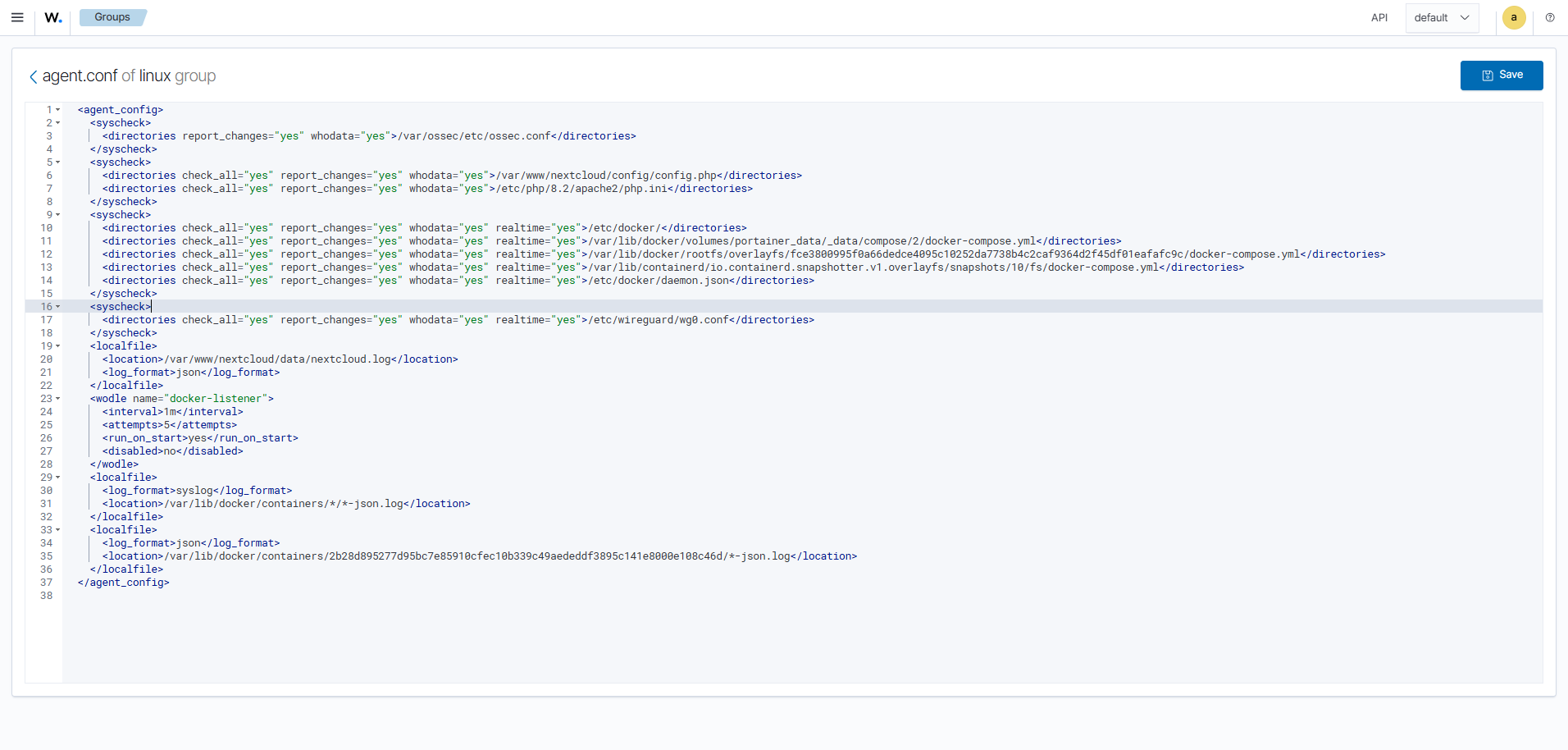
Task: Click '/etc/wireguard/wg0.conf' on line 17
Action: pyautogui.click(x=659, y=320)
